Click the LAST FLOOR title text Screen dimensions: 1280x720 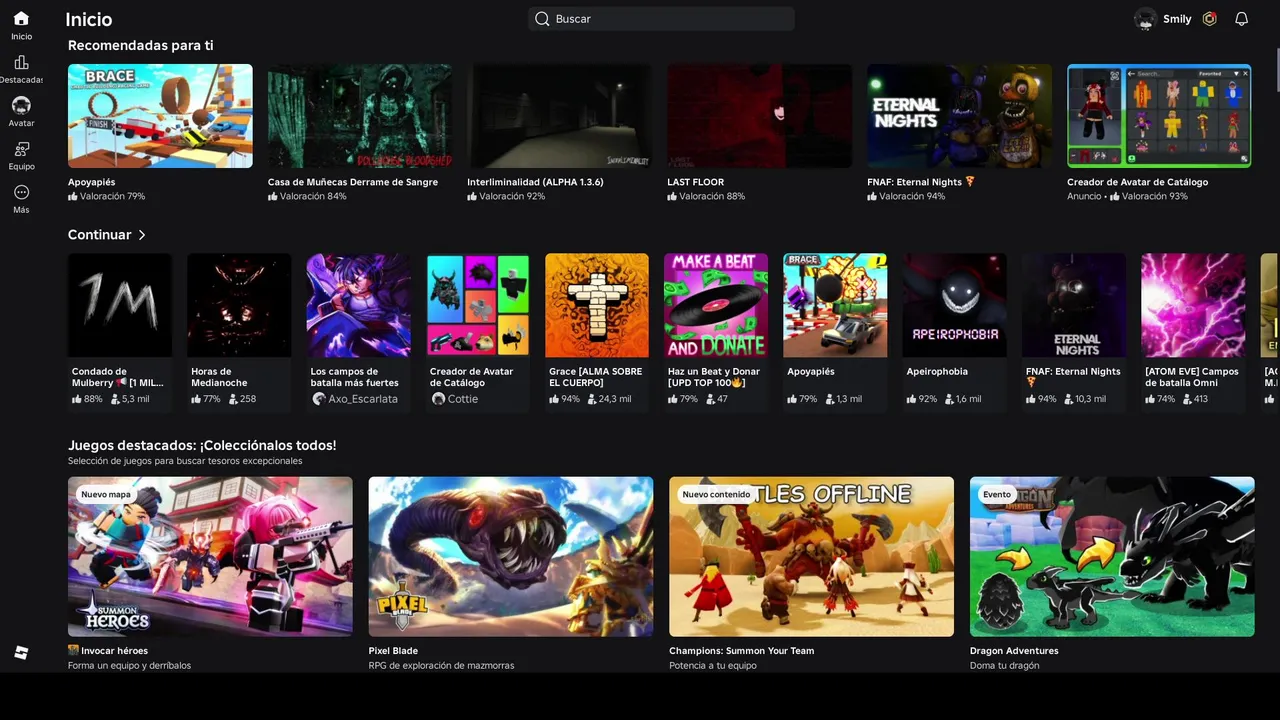tap(696, 182)
